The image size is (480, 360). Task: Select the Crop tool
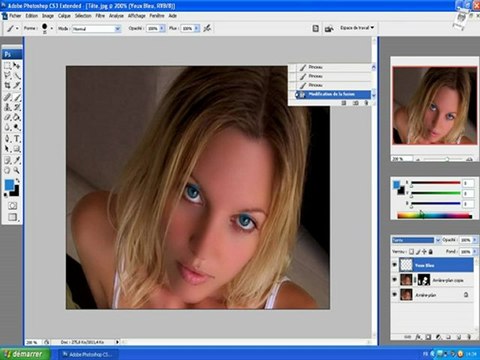point(7,85)
